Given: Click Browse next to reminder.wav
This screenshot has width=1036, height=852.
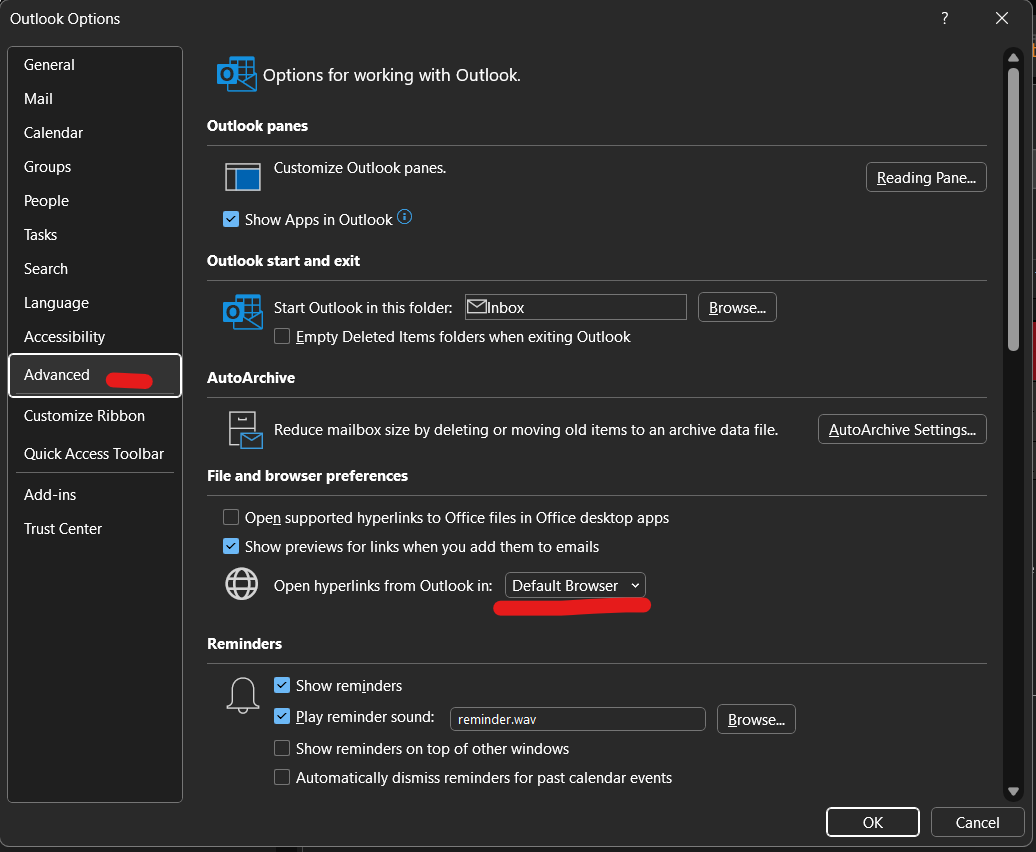Looking at the screenshot, I should (x=756, y=719).
